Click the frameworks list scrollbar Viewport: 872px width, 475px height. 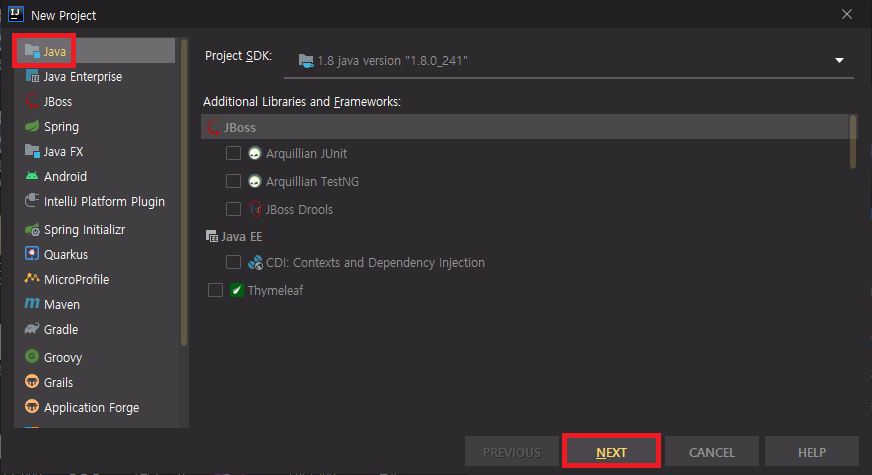[x=853, y=141]
